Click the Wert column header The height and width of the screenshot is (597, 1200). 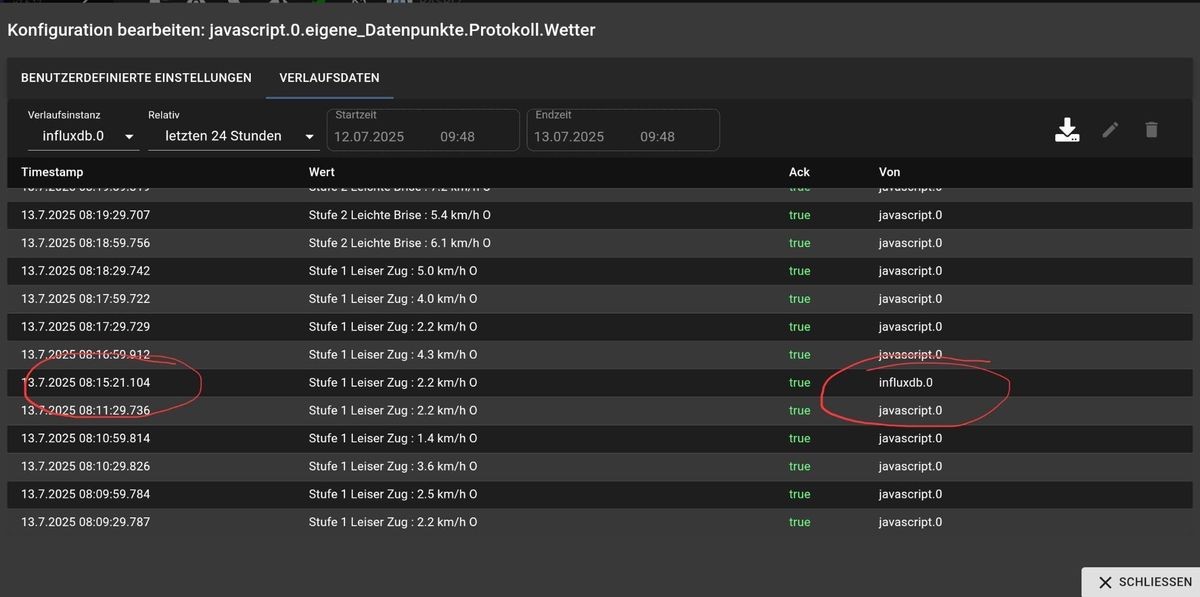(322, 172)
